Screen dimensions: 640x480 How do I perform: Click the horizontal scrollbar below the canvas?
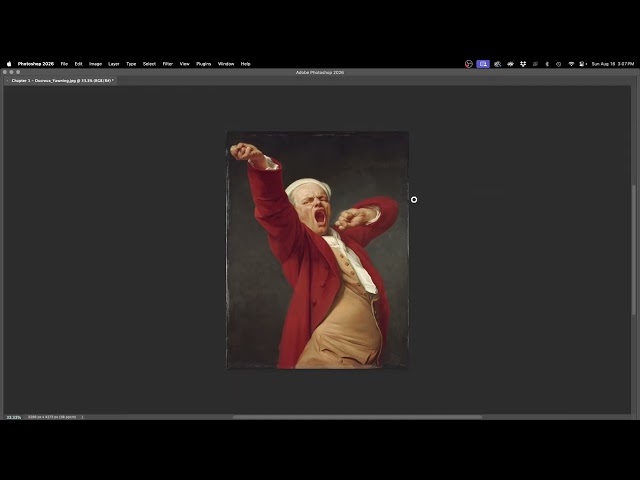pos(357,417)
